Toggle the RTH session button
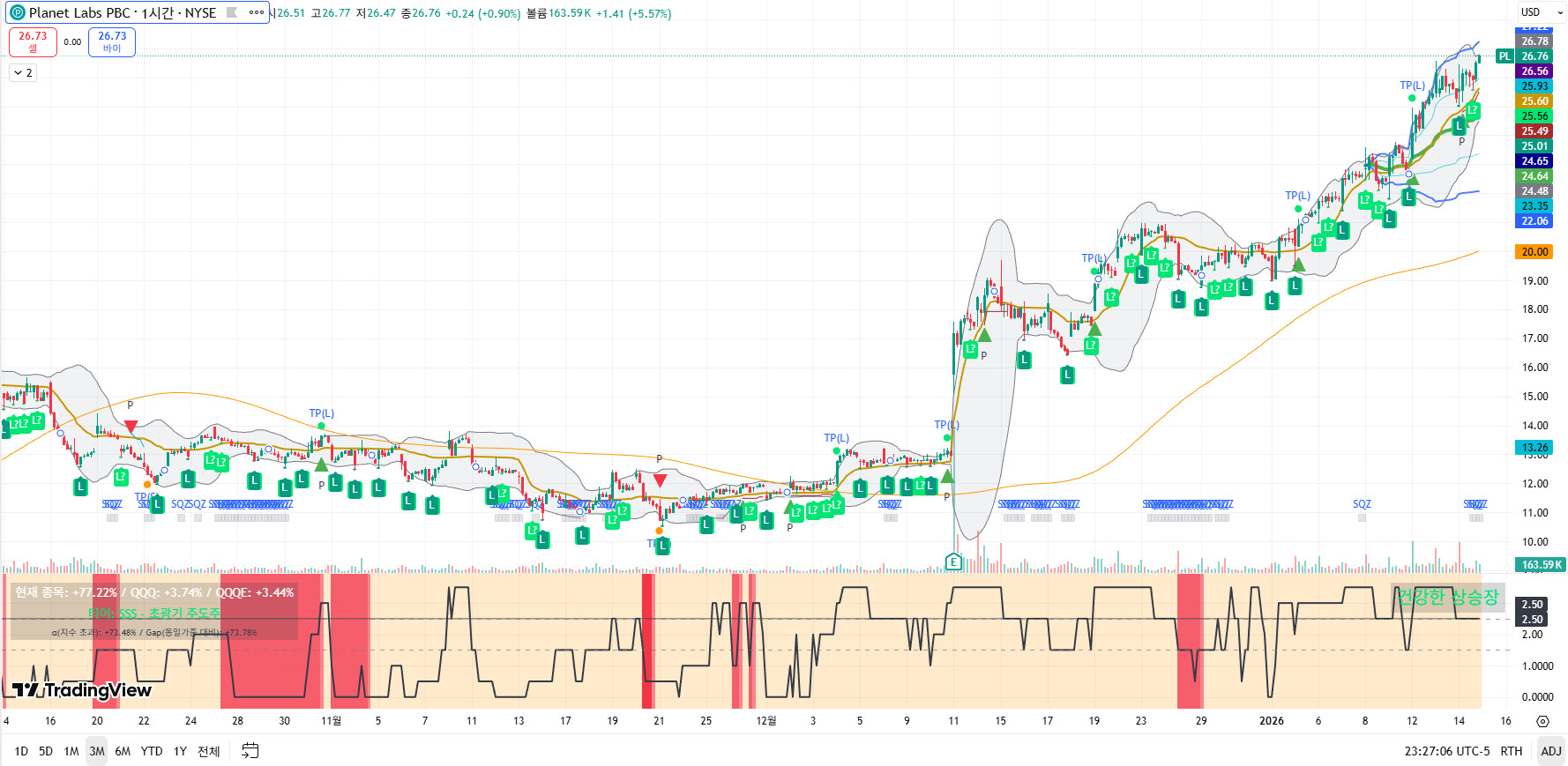This screenshot has width=1568, height=766. click(x=1512, y=751)
